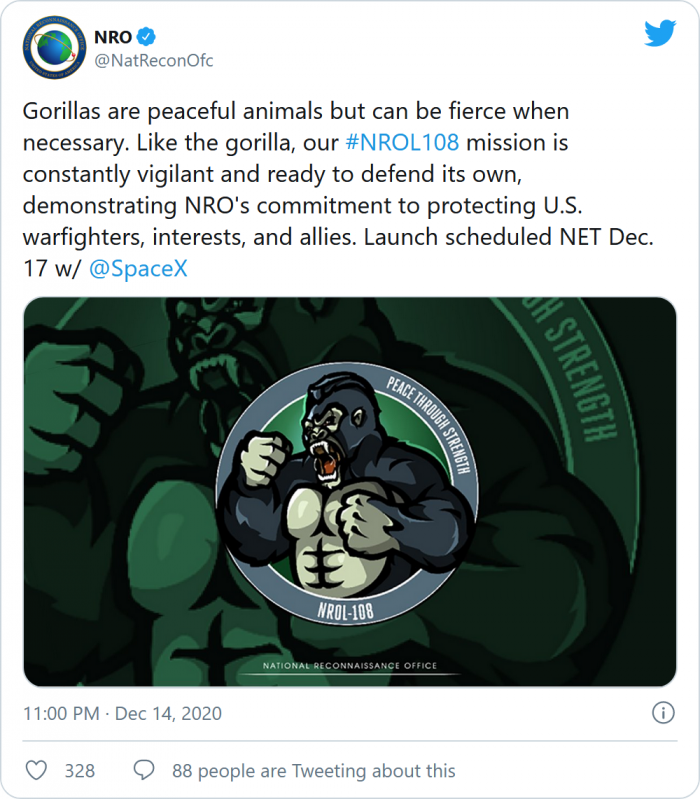Open the tweet info icon

click(x=662, y=714)
